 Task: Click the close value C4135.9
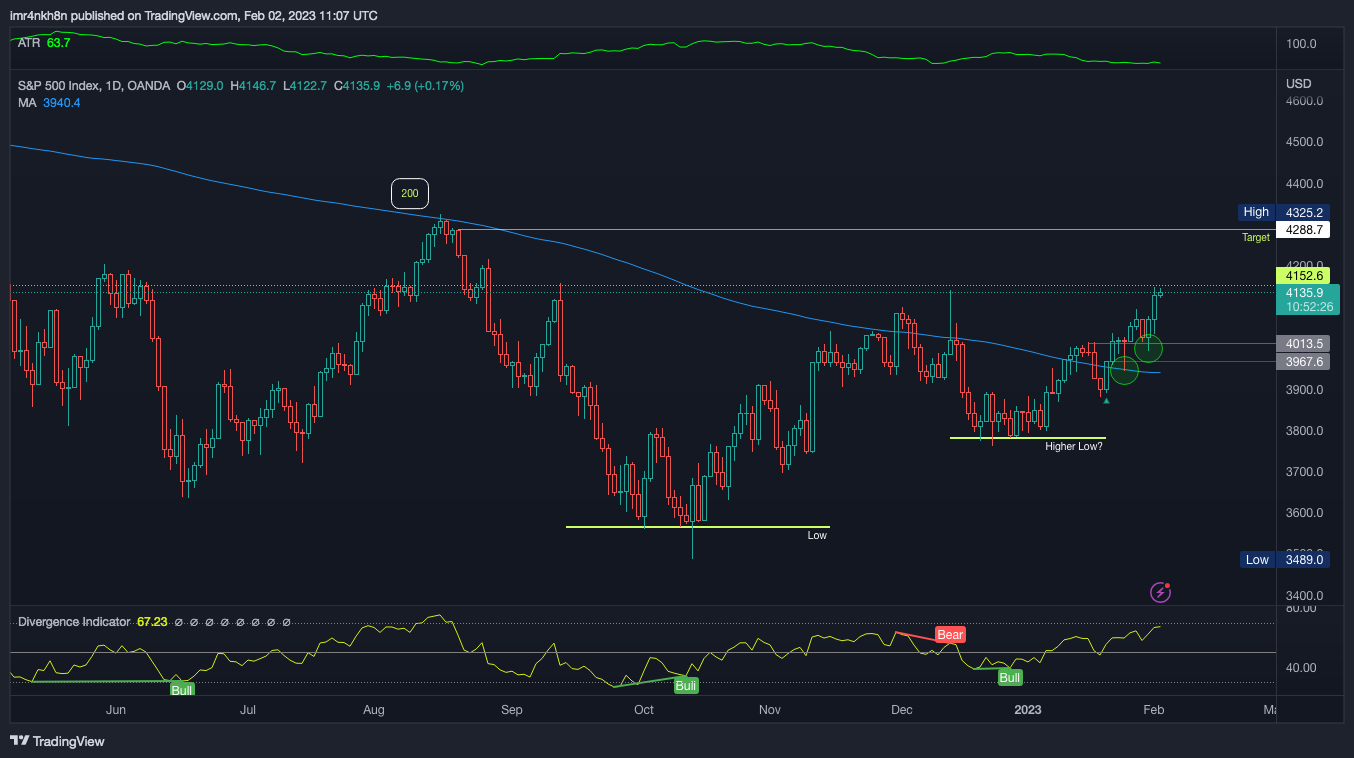click(356, 86)
